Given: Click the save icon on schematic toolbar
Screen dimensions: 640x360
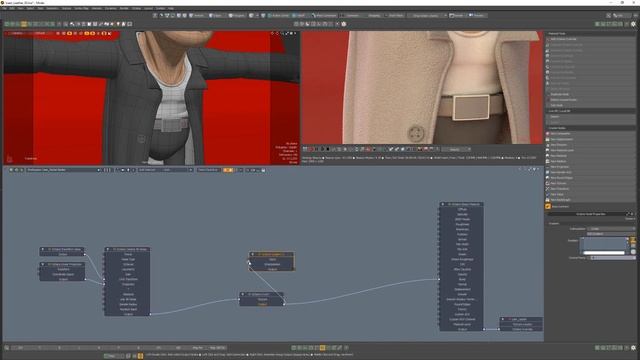Looking at the screenshot, I should [x=263, y=170].
